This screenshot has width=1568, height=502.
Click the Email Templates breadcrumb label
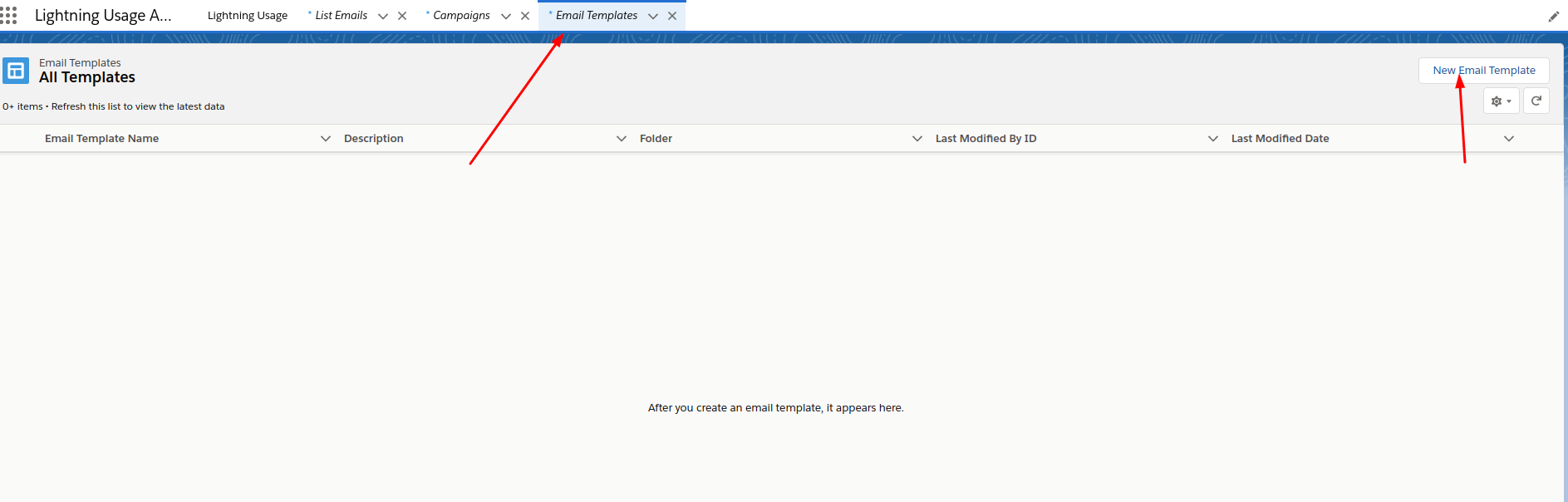click(80, 63)
